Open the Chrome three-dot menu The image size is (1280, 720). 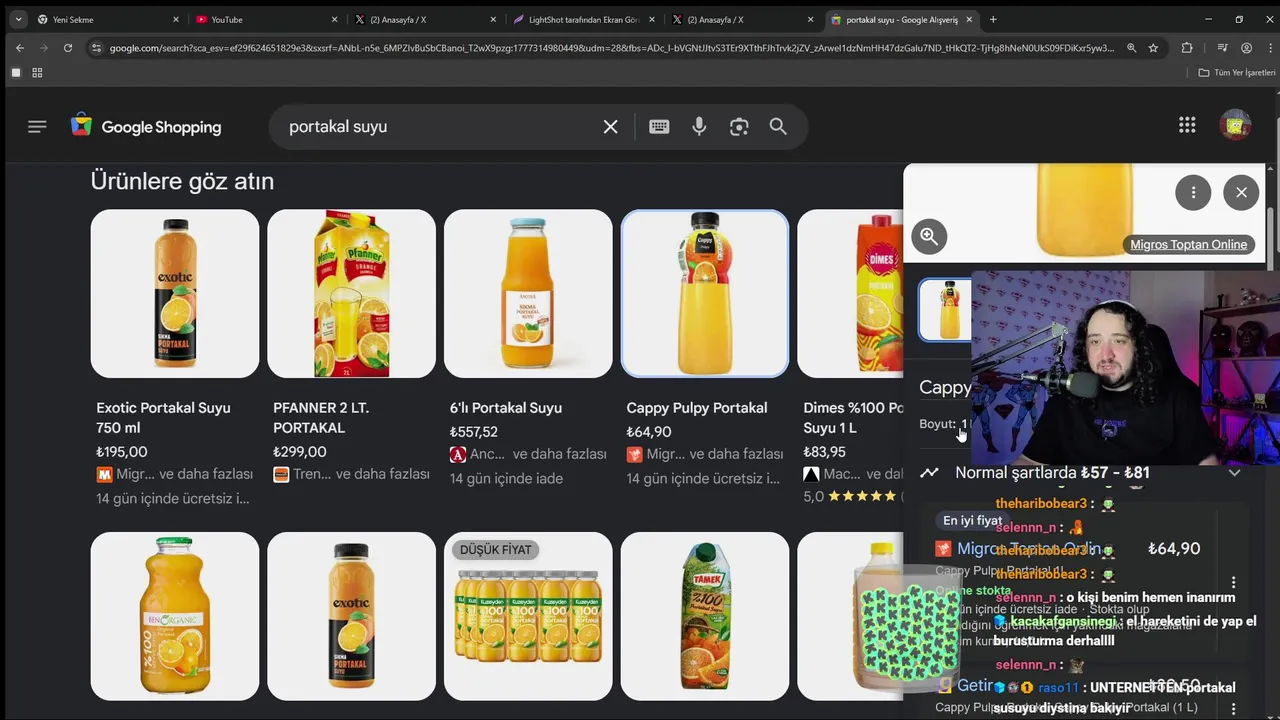pos(1268,48)
